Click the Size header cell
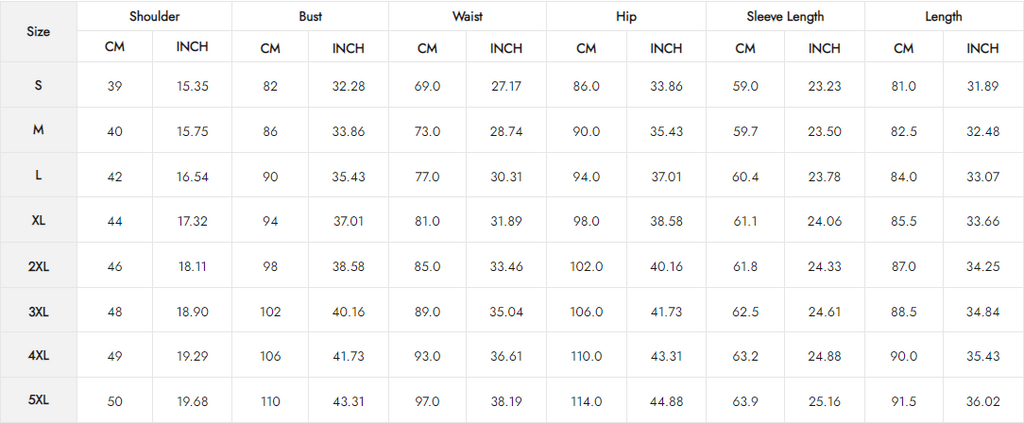 pyautogui.click(x=39, y=31)
